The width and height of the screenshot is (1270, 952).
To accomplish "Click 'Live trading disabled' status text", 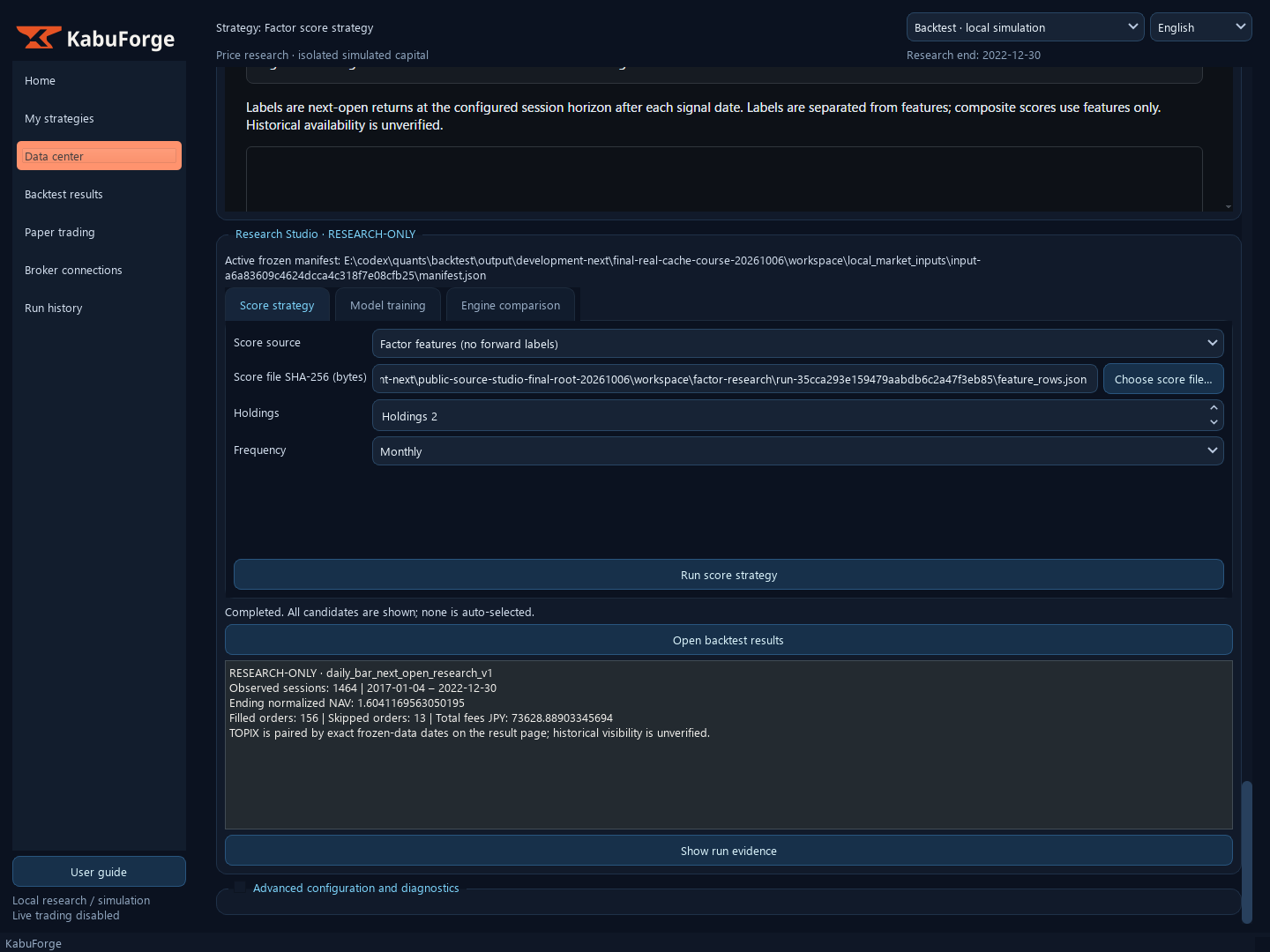I will tap(66, 915).
